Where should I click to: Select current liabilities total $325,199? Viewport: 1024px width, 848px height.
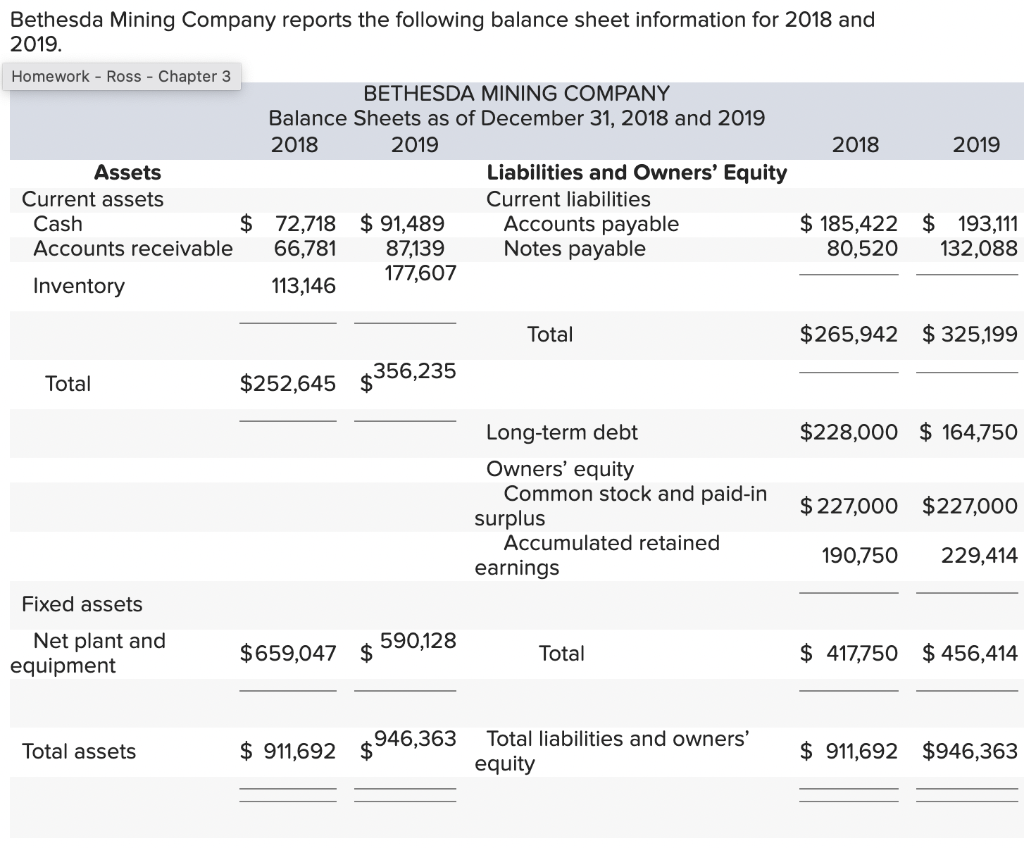(970, 334)
